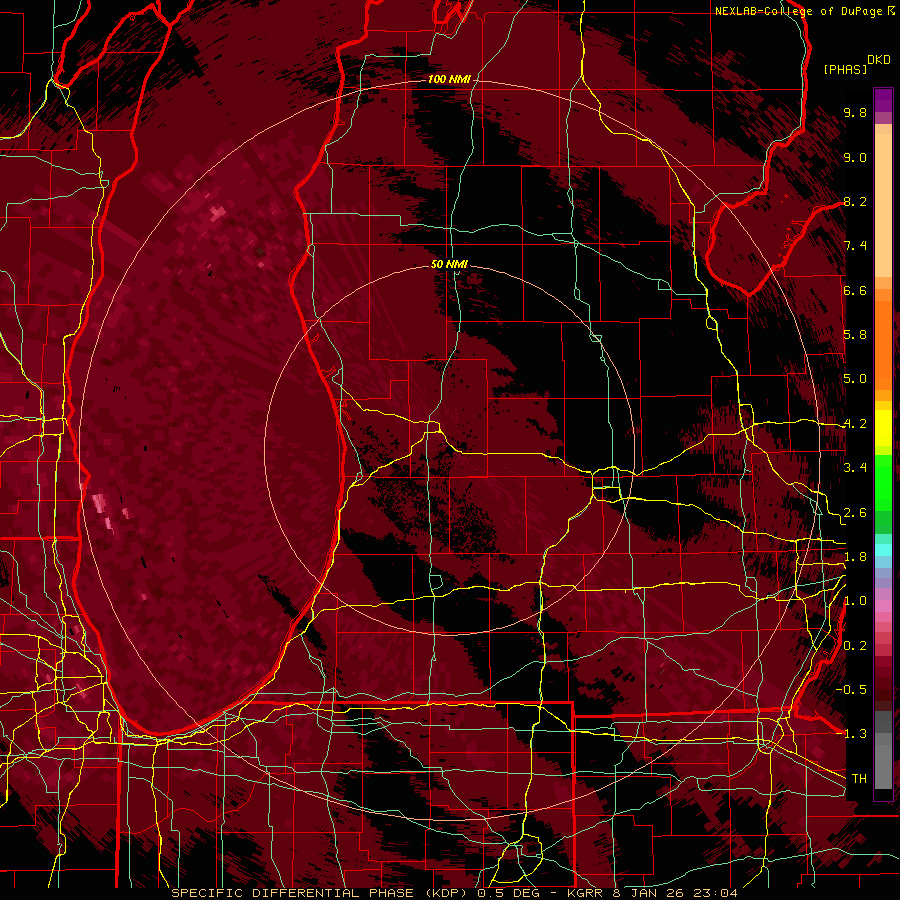The width and height of the screenshot is (900, 900).
Task: Select the 6.6 scale value
Action: (x=855, y=290)
